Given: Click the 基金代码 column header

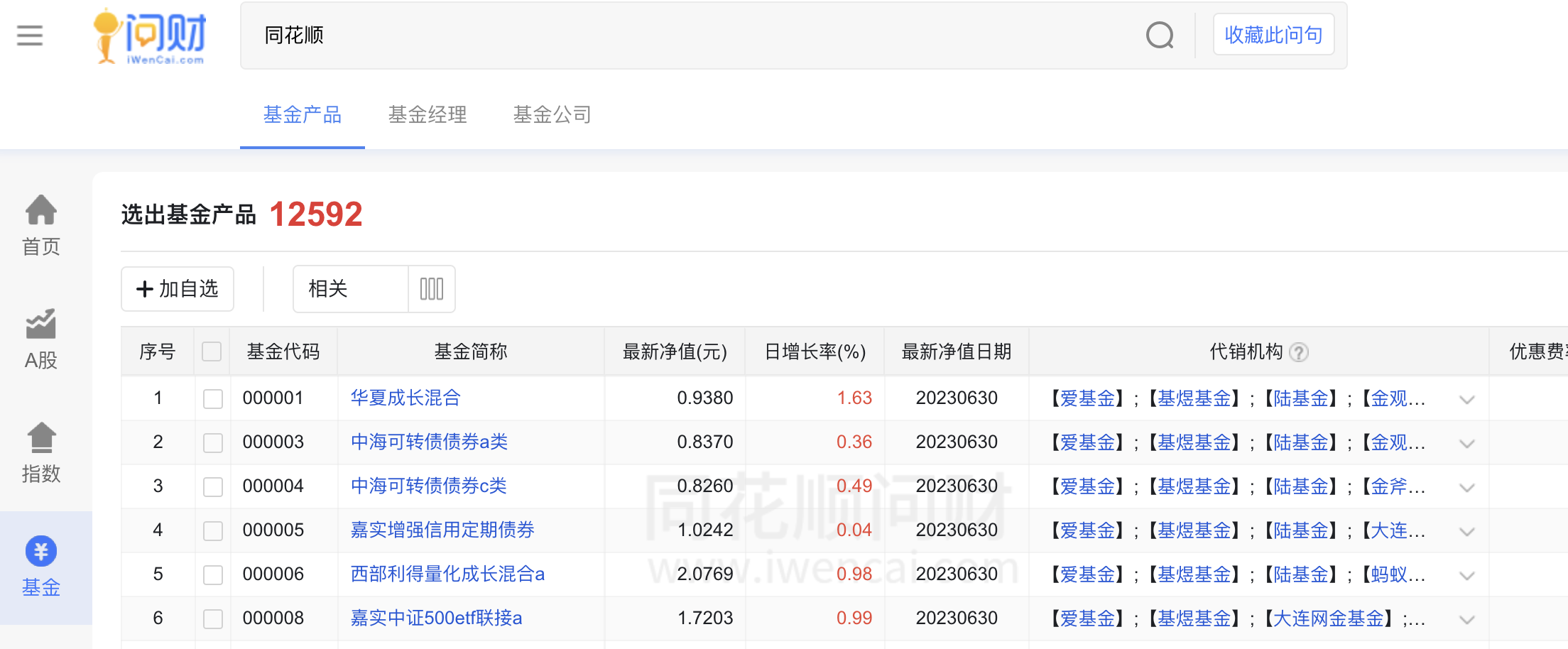Looking at the screenshot, I should tap(283, 351).
